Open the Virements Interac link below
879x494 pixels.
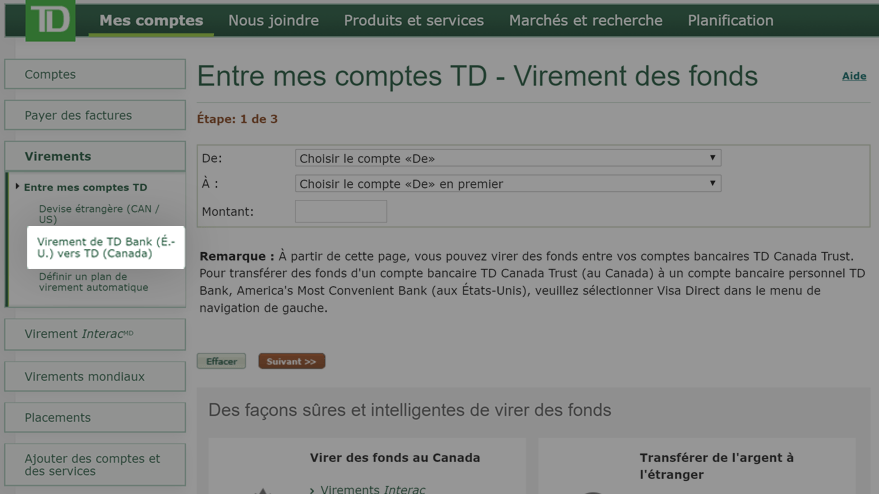point(373,489)
